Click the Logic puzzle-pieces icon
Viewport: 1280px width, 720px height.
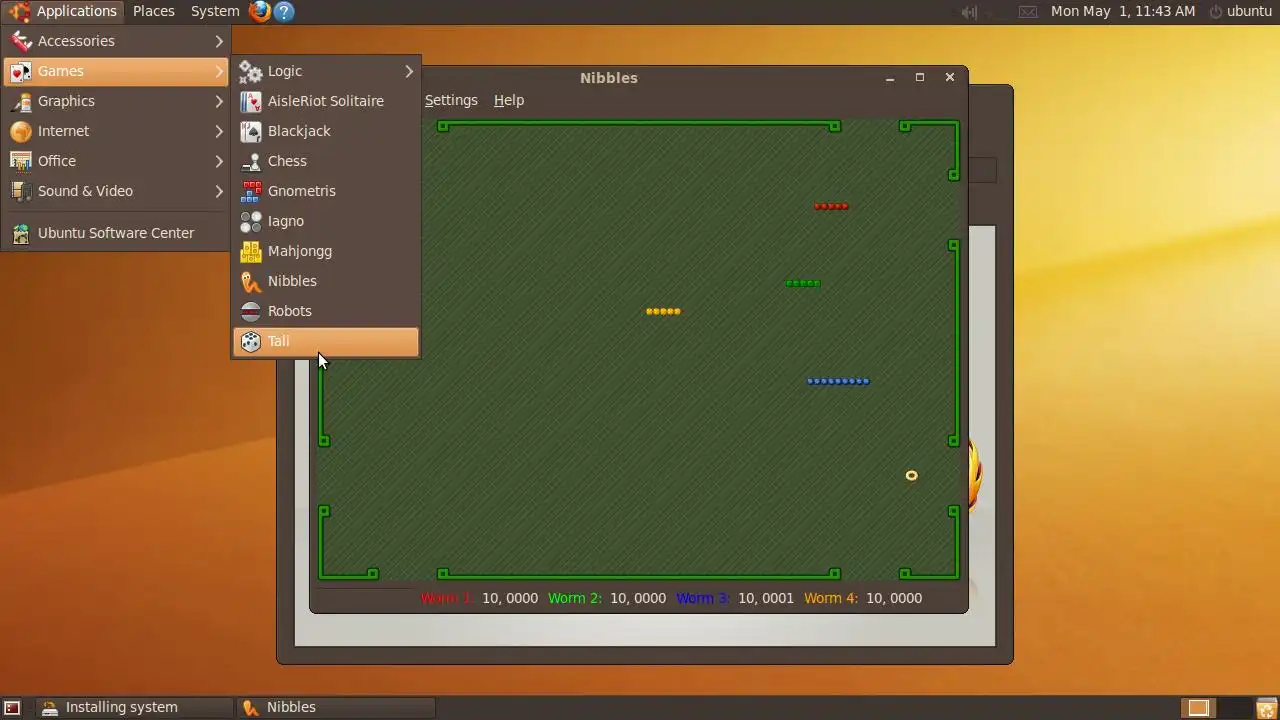251,71
